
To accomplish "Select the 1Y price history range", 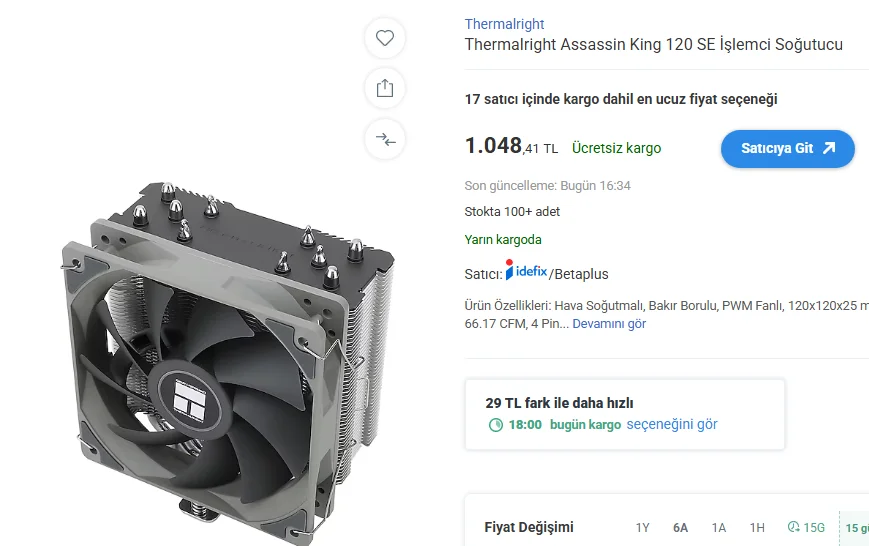I will pos(642,528).
